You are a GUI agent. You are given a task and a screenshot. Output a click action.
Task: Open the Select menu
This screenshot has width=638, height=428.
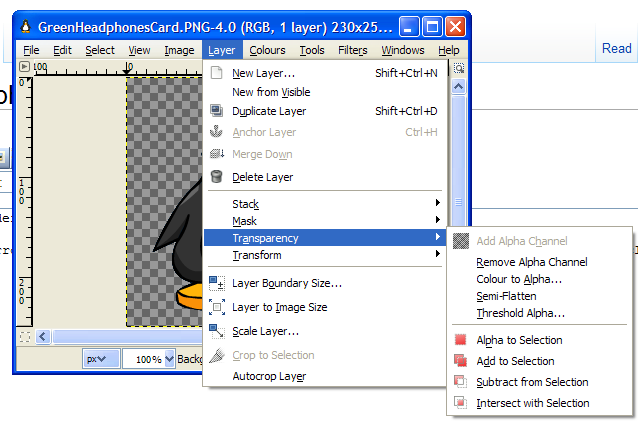point(100,50)
